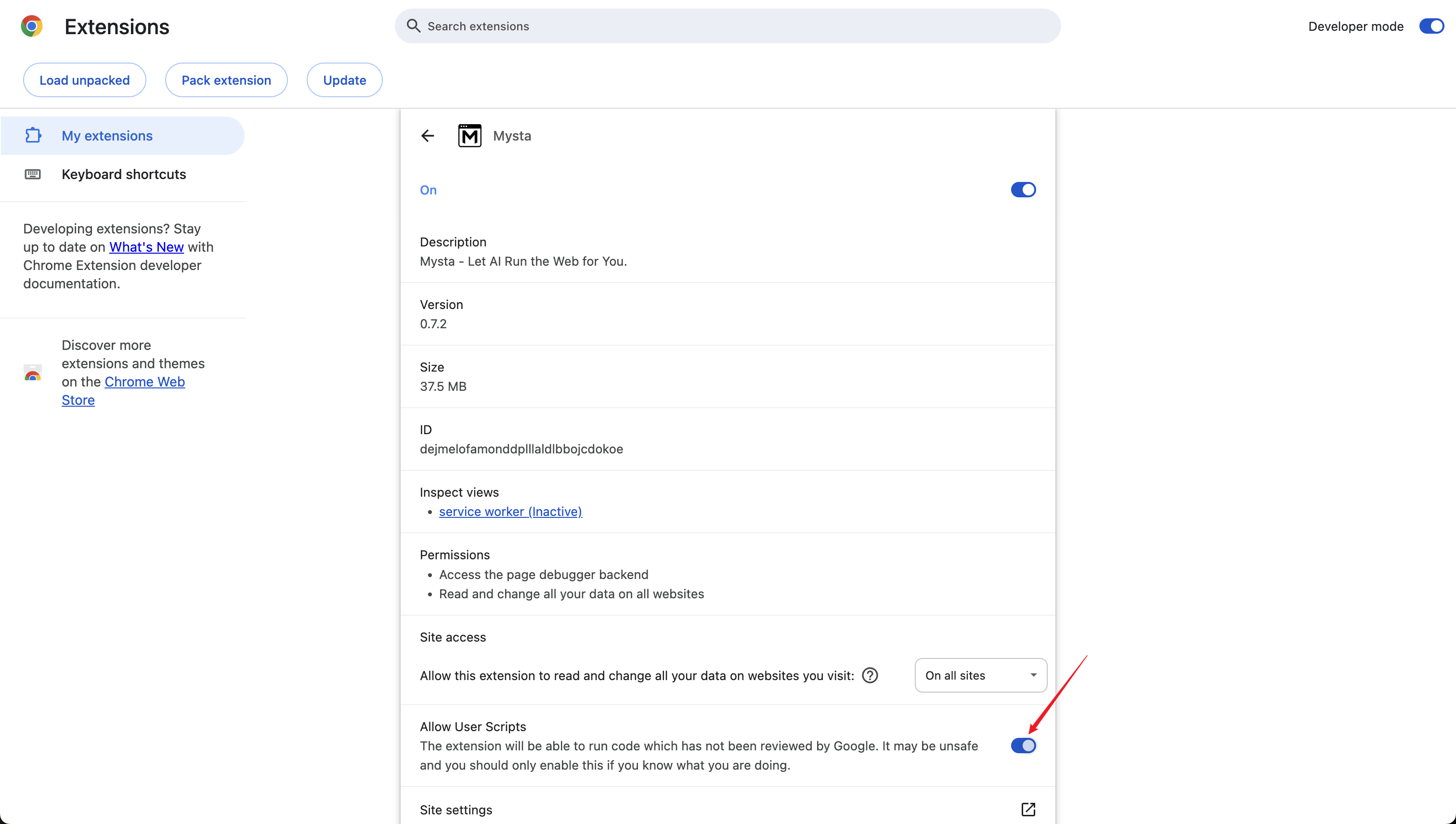Click the Chrome logo in the header
The width and height of the screenshot is (1456, 824).
coord(32,26)
